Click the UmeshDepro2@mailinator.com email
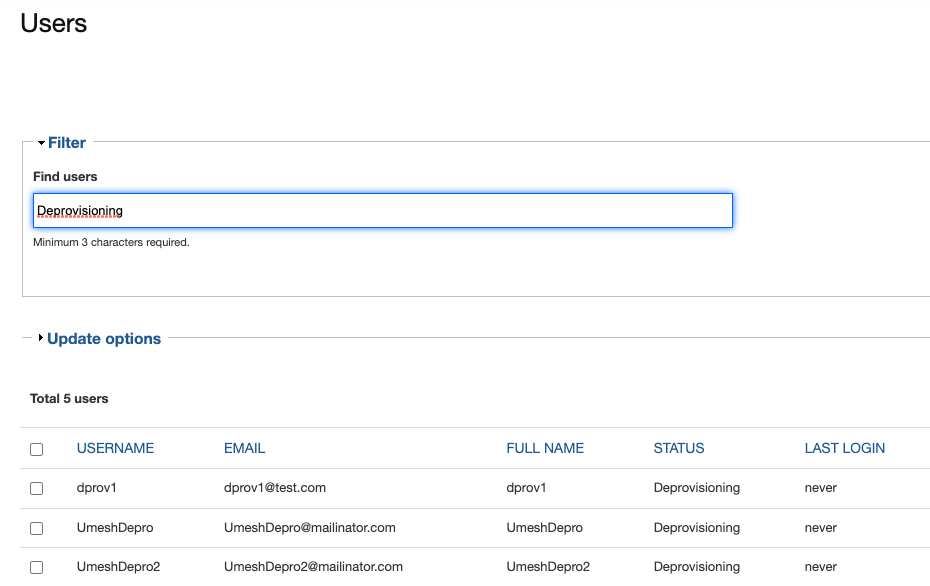 [x=312, y=566]
